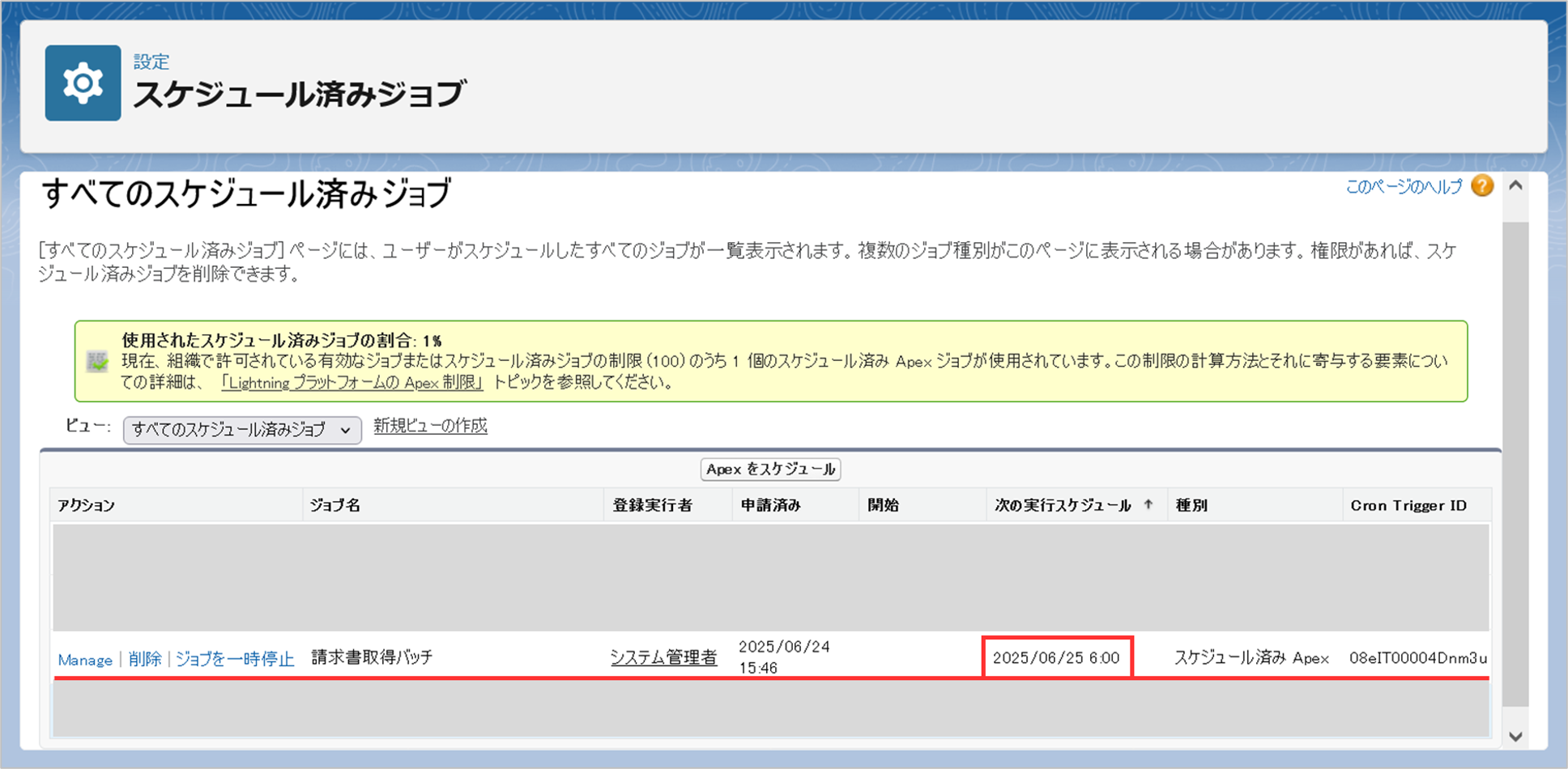Click the green checkmark status icon
This screenshot has width=1568, height=769.
point(98,362)
